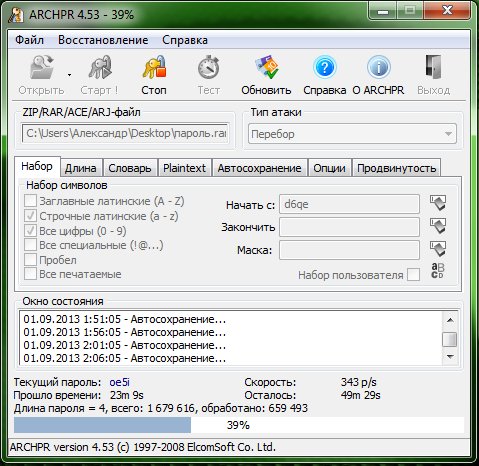Stop the attack with the Стоп icon
The height and width of the screenshot is (466, 479).
pos(154,67)
